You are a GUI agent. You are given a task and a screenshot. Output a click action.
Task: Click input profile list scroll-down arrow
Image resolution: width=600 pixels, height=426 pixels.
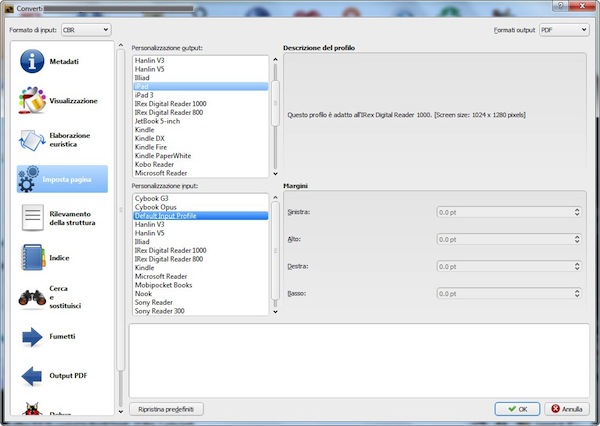coord(275,312)
